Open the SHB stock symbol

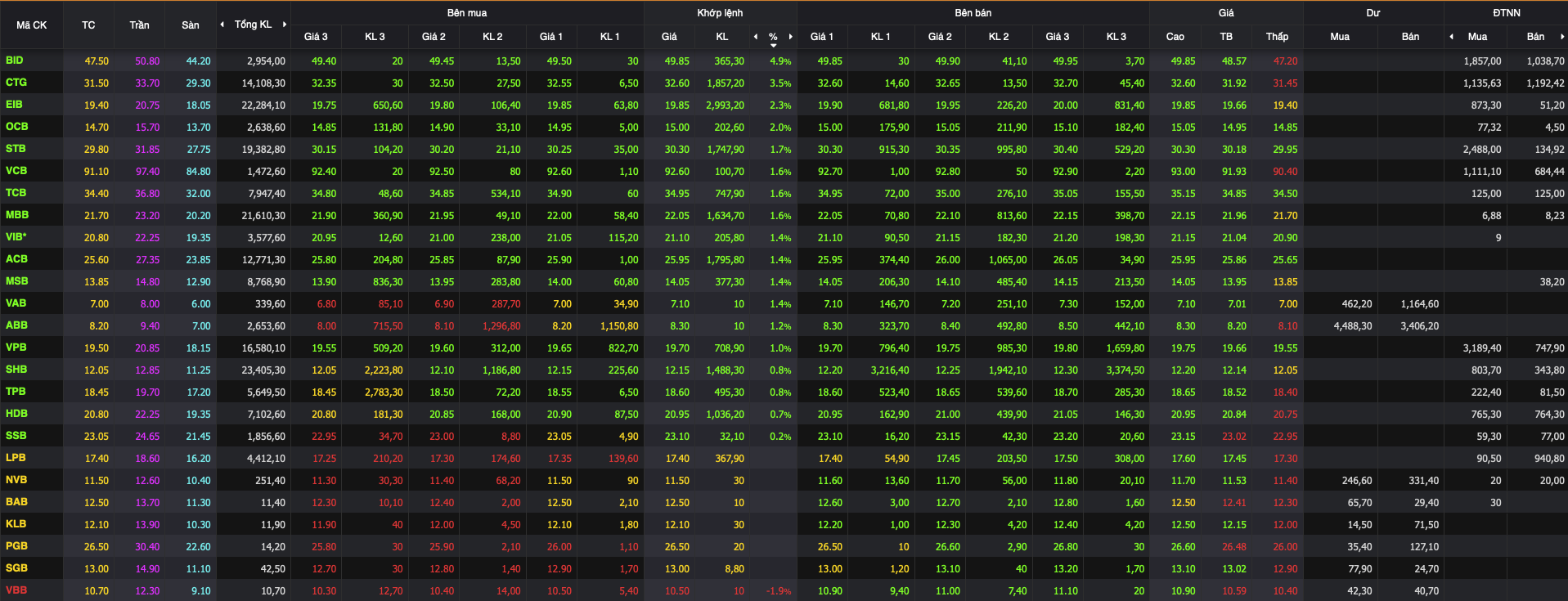[16, 370]
